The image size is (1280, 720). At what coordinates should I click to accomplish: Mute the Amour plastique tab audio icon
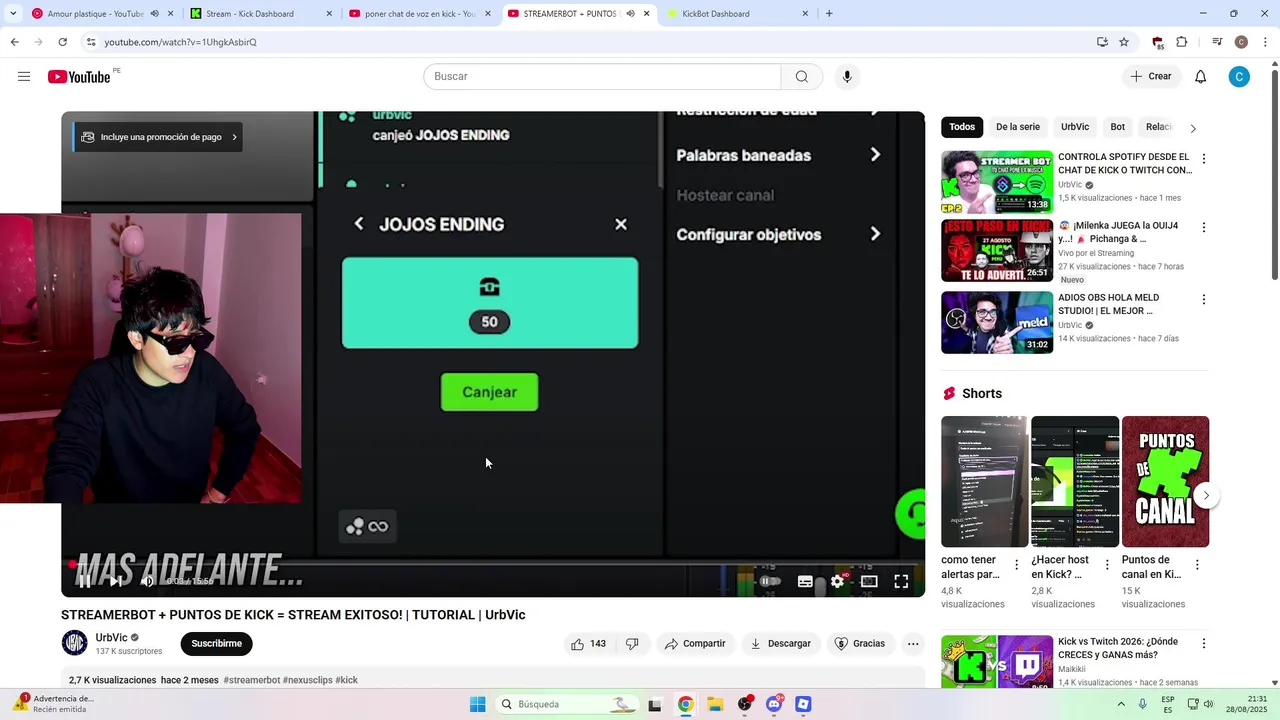click(x=154, y=14)
